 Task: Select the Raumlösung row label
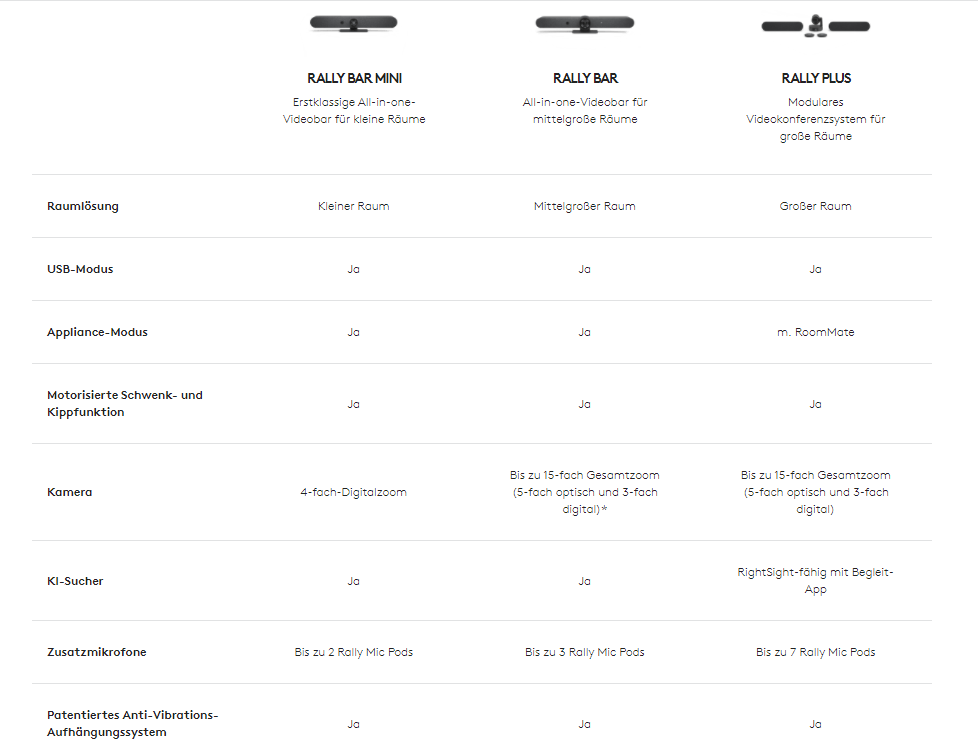pos(82,206)
